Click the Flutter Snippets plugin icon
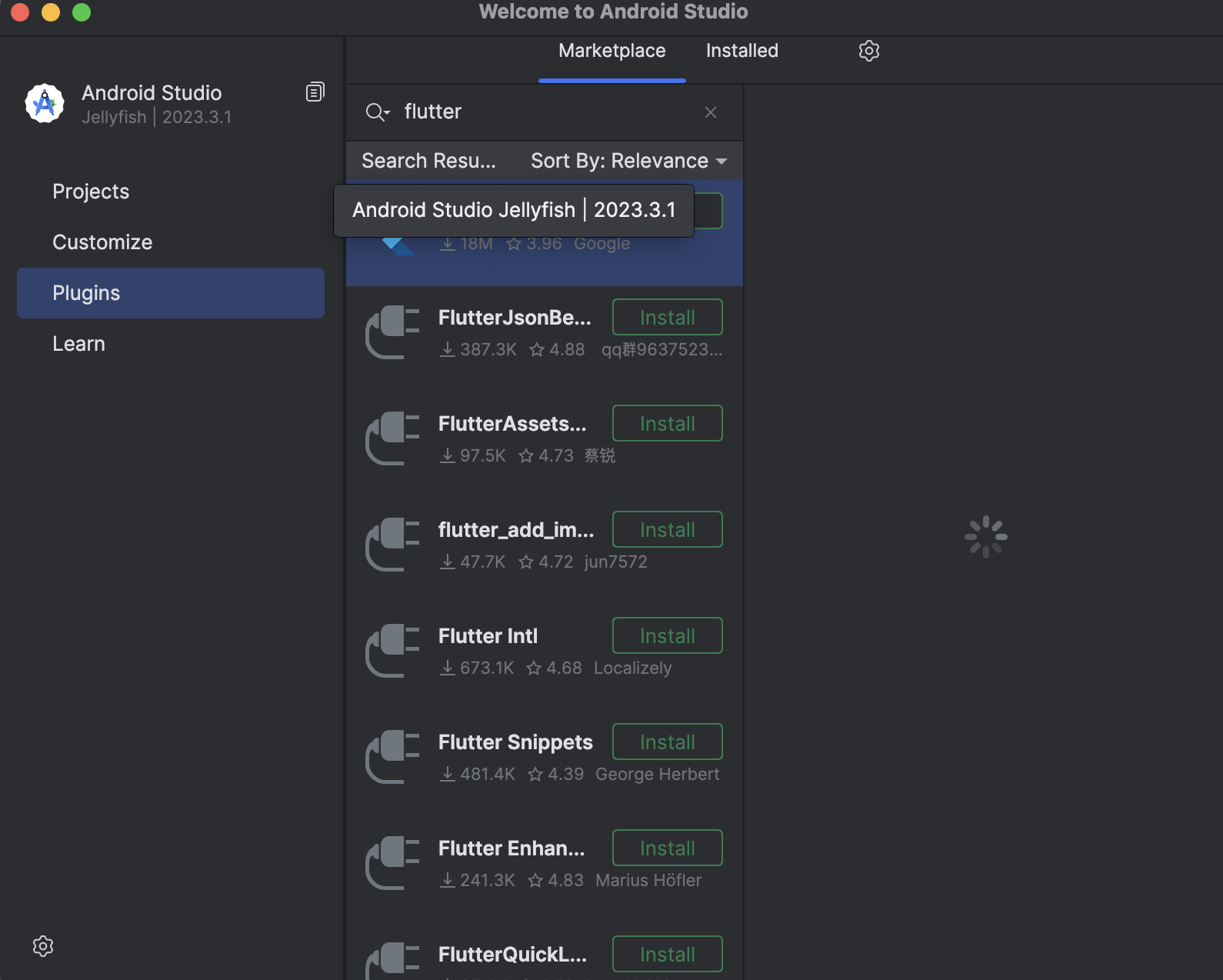 pyautogui.click(x=392, y=757)
